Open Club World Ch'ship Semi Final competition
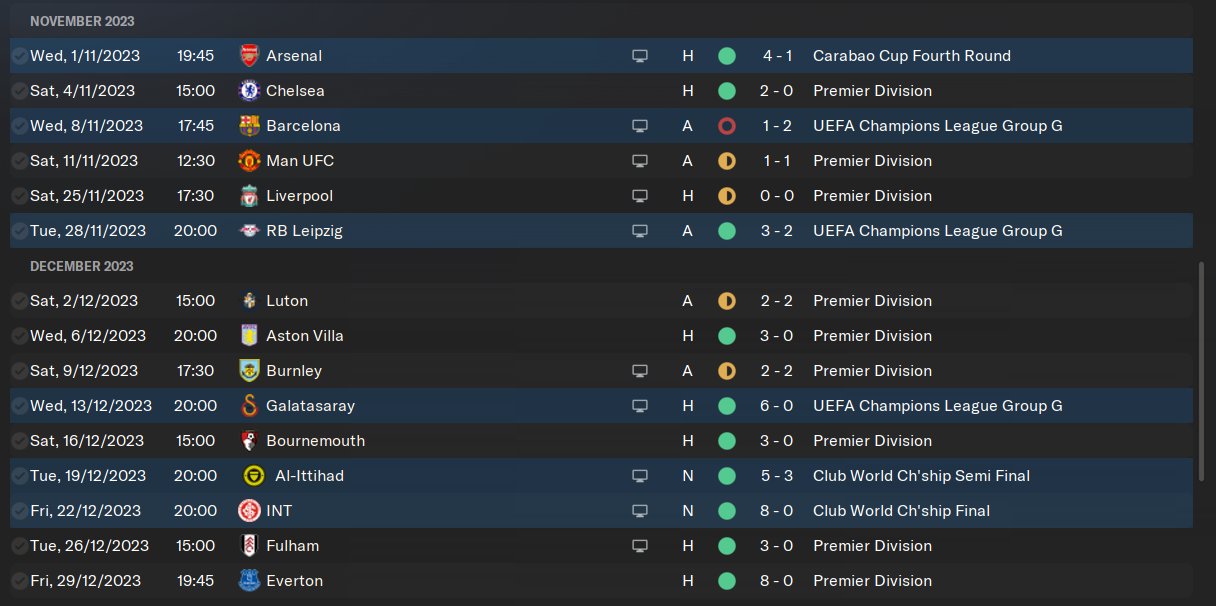This screenshot has height=606, width=1216. point(921,476)
